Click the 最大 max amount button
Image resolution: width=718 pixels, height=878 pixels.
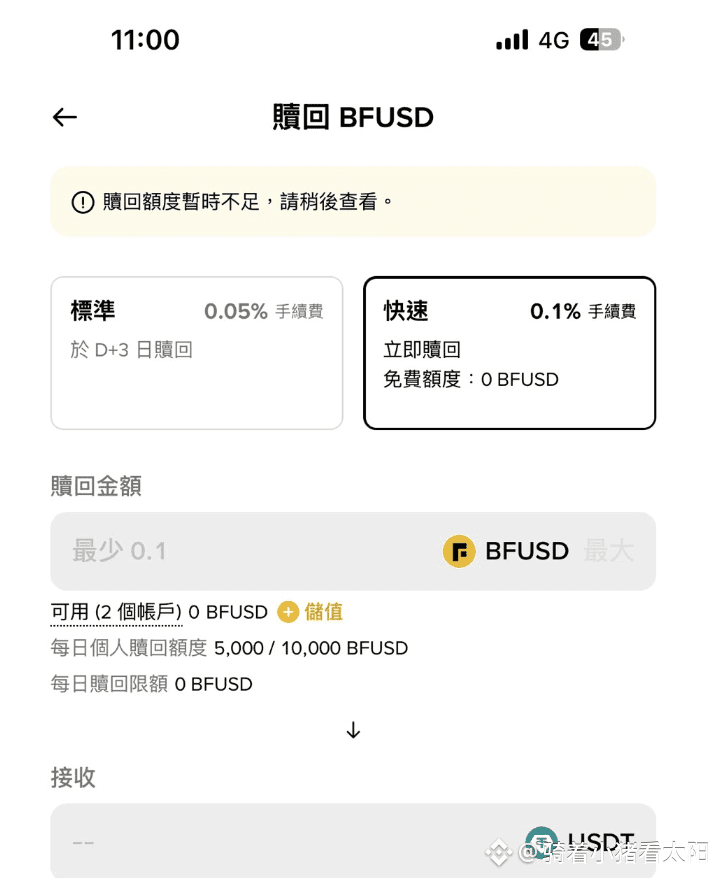(x=609, y=551)
